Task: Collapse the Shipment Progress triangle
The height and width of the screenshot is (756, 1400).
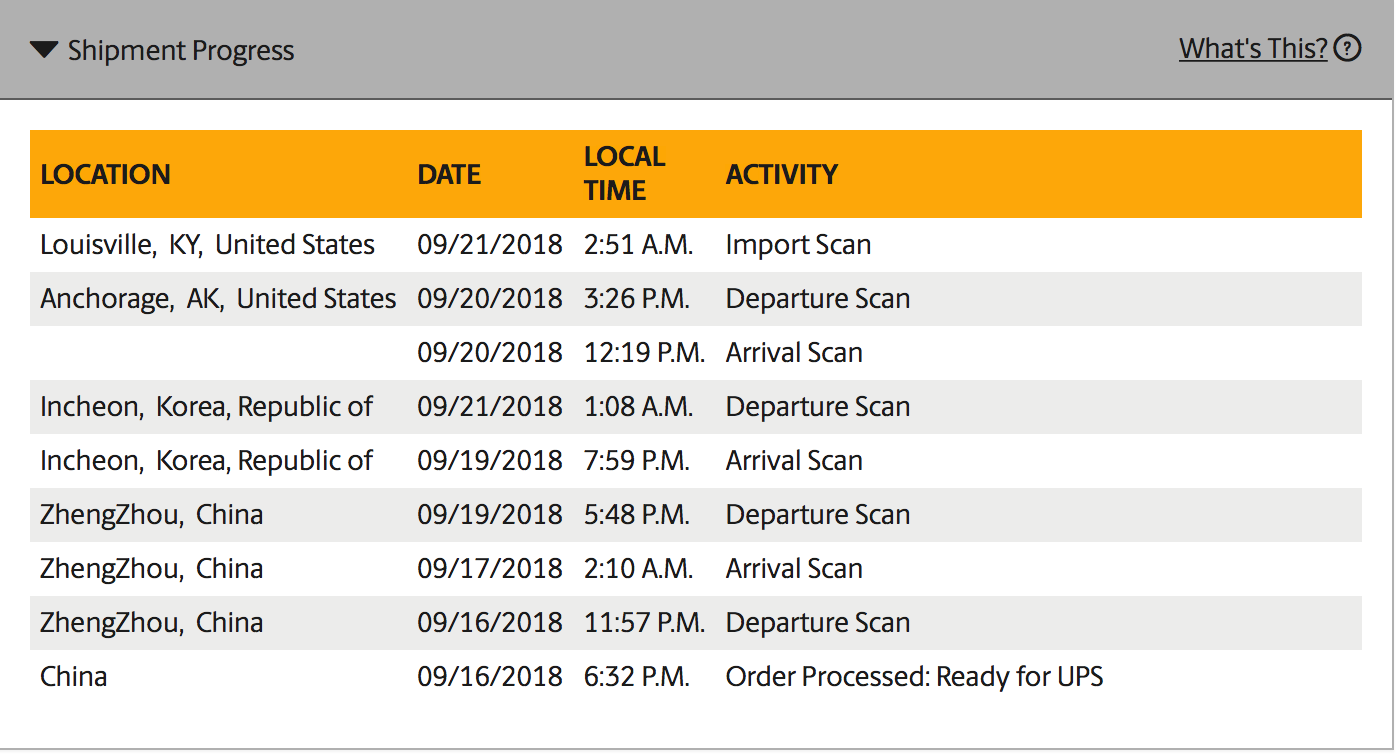Action: pyautogui.click(x=44, y=49)
